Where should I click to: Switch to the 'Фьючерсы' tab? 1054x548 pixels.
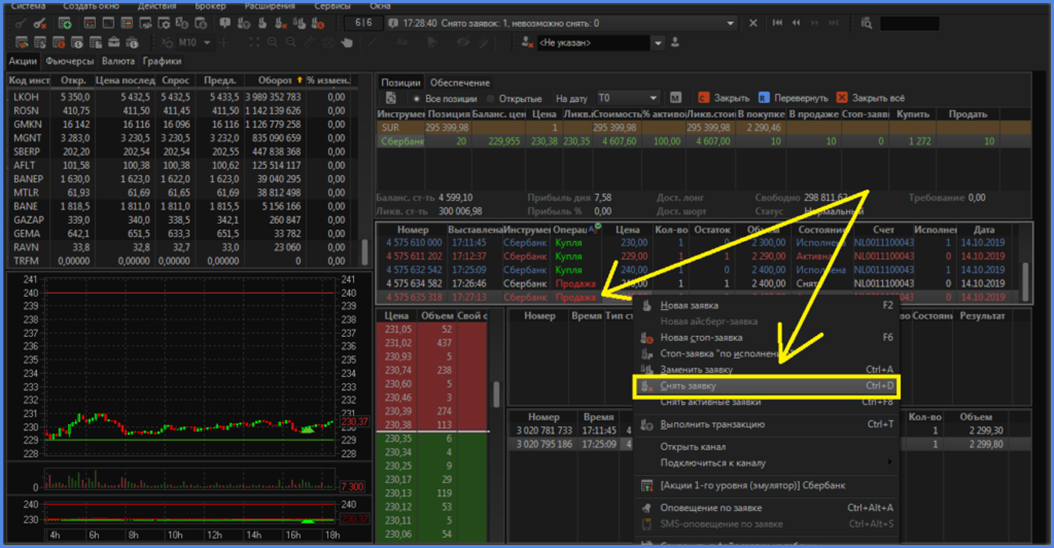point(69,61)
